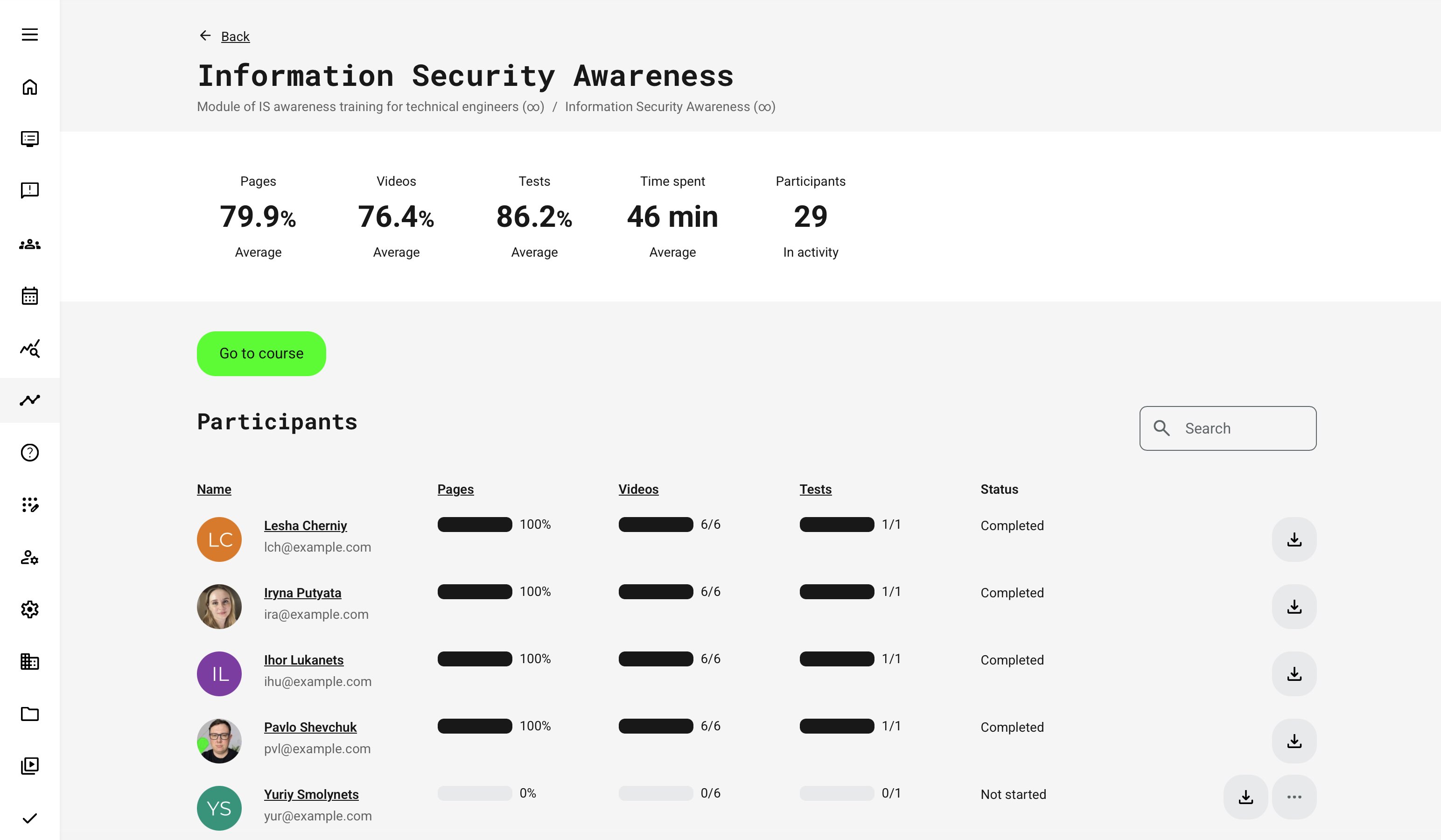Open the video library icon in sidebar
The width and height of the screenshot is (1441, 840).
click(x=30, y=766)
